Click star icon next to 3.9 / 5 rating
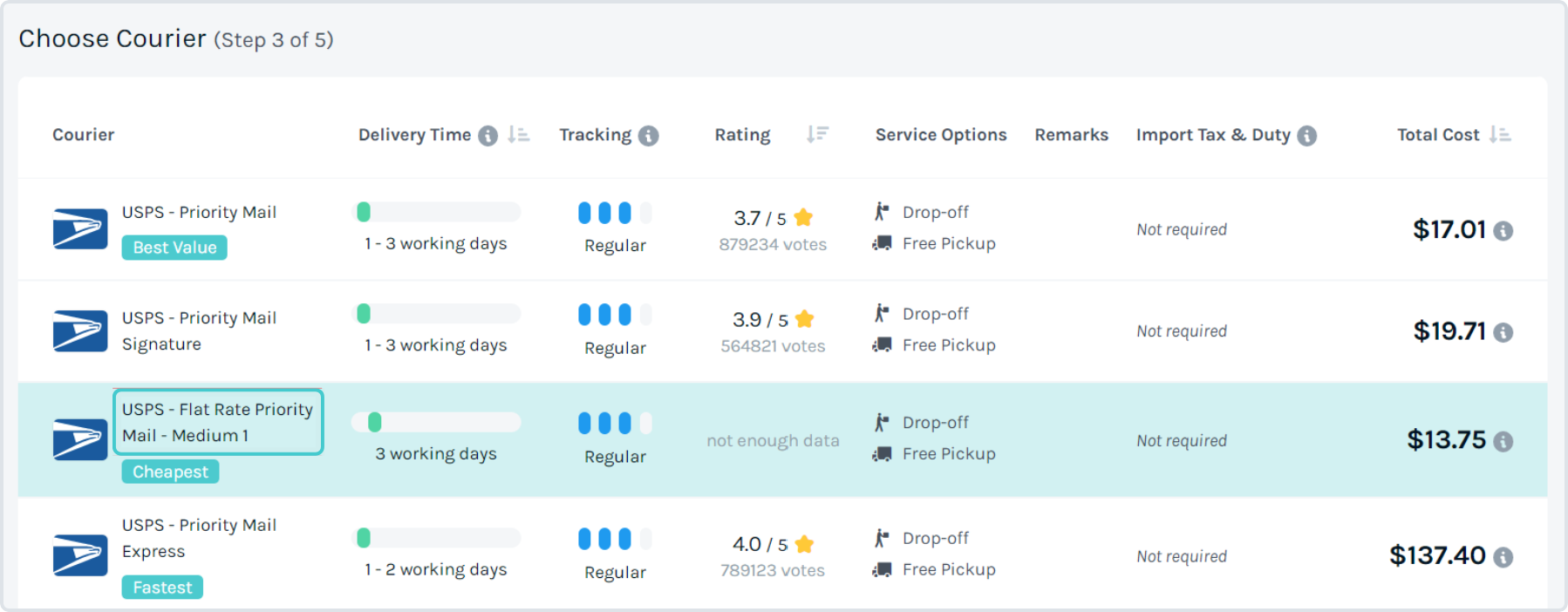 click(805, 319)
